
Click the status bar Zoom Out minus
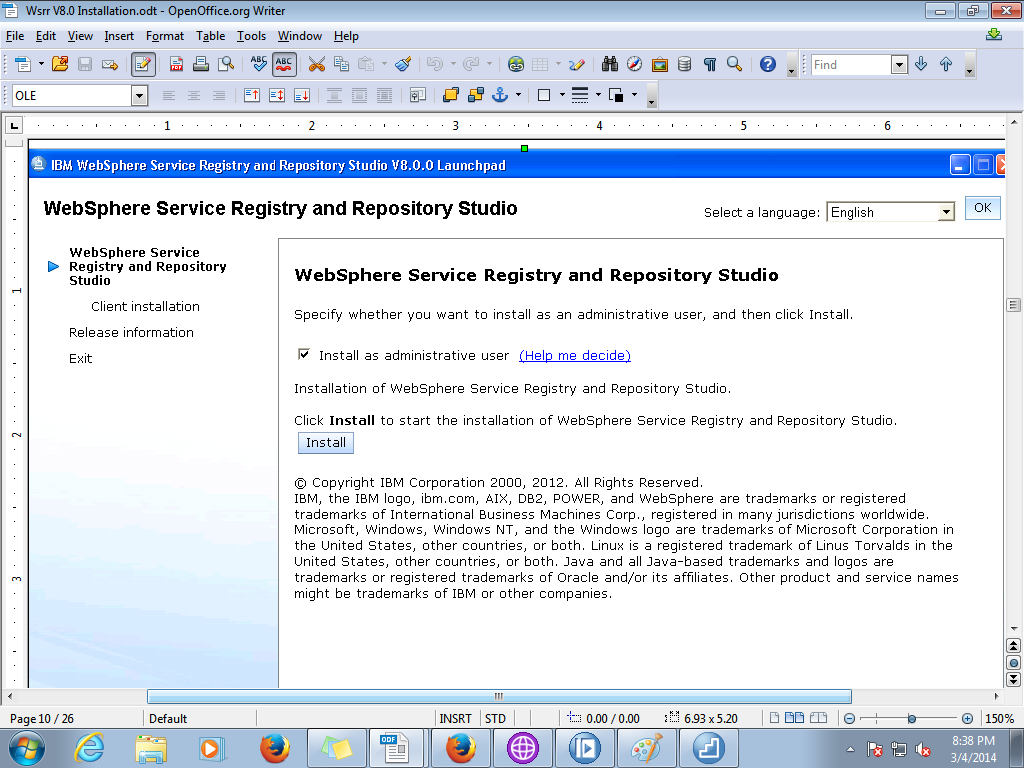[x=849, y=718]
